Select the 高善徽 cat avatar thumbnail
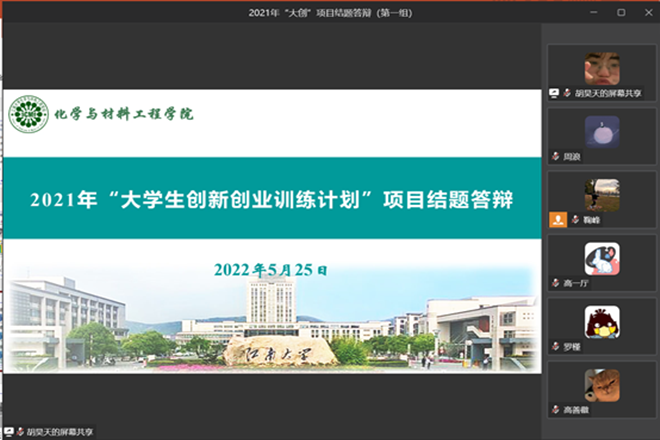 click(601, 385)
